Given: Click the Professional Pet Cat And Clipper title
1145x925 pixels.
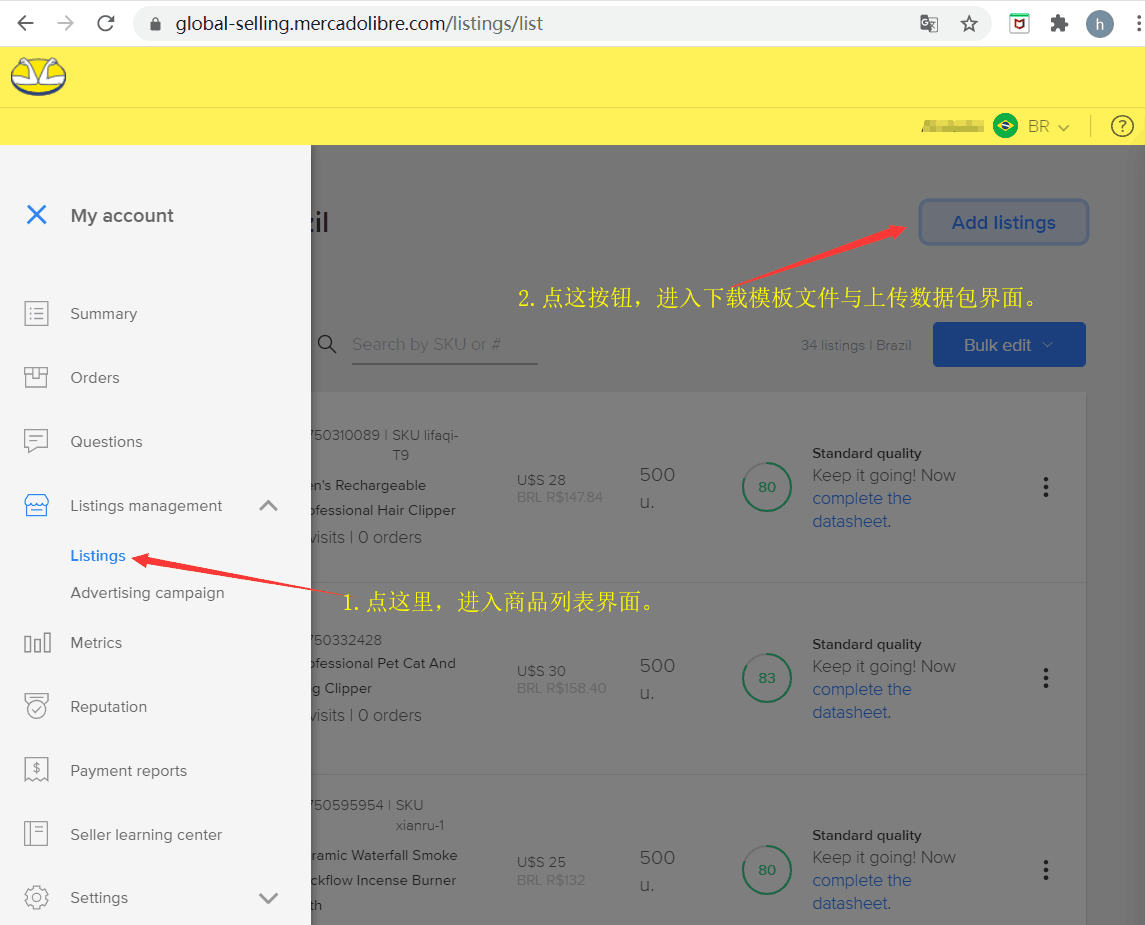Looking at the screenshot, I should point(384,676).
